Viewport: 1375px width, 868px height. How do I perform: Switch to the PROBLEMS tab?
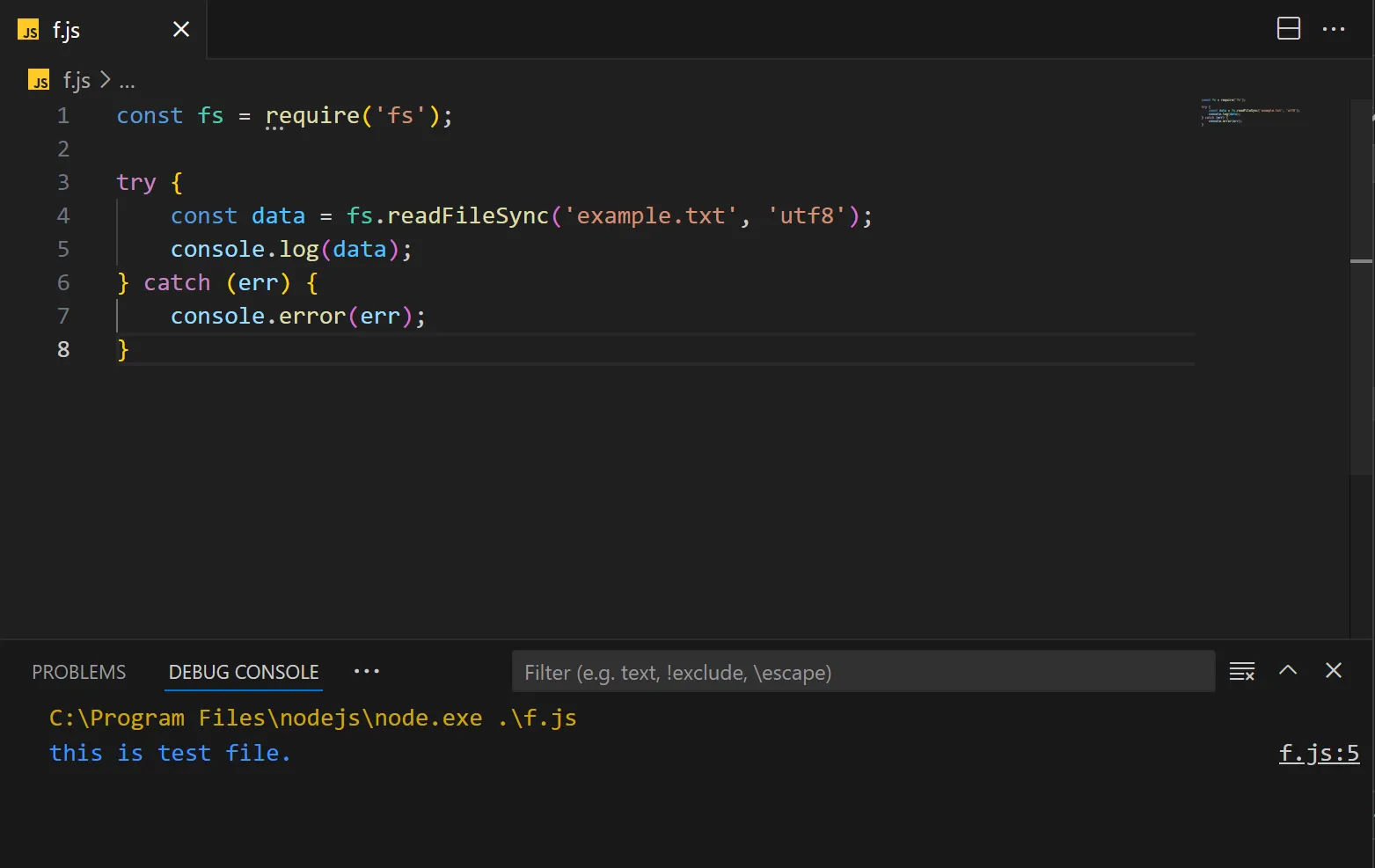coord(79,672)
